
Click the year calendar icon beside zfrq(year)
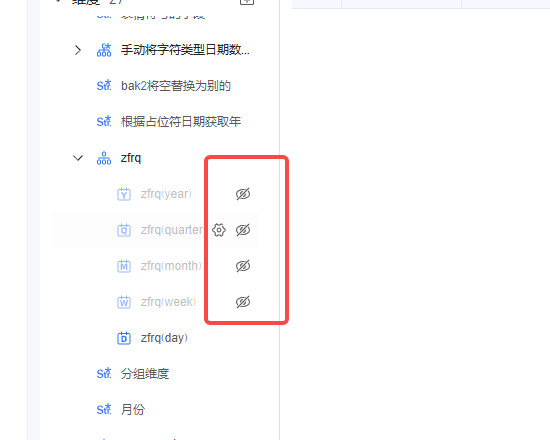coord(124,194)
